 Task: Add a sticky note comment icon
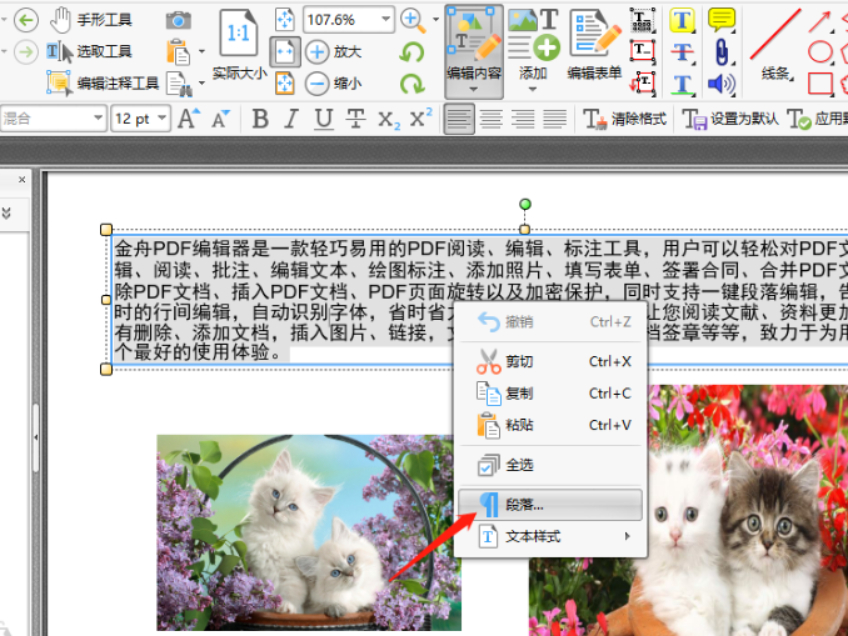(721, 19)
